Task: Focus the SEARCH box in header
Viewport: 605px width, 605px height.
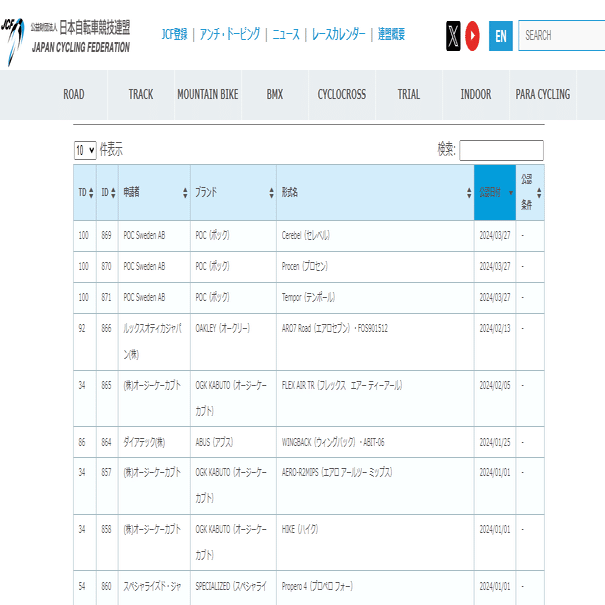Action: coord(561,35)
